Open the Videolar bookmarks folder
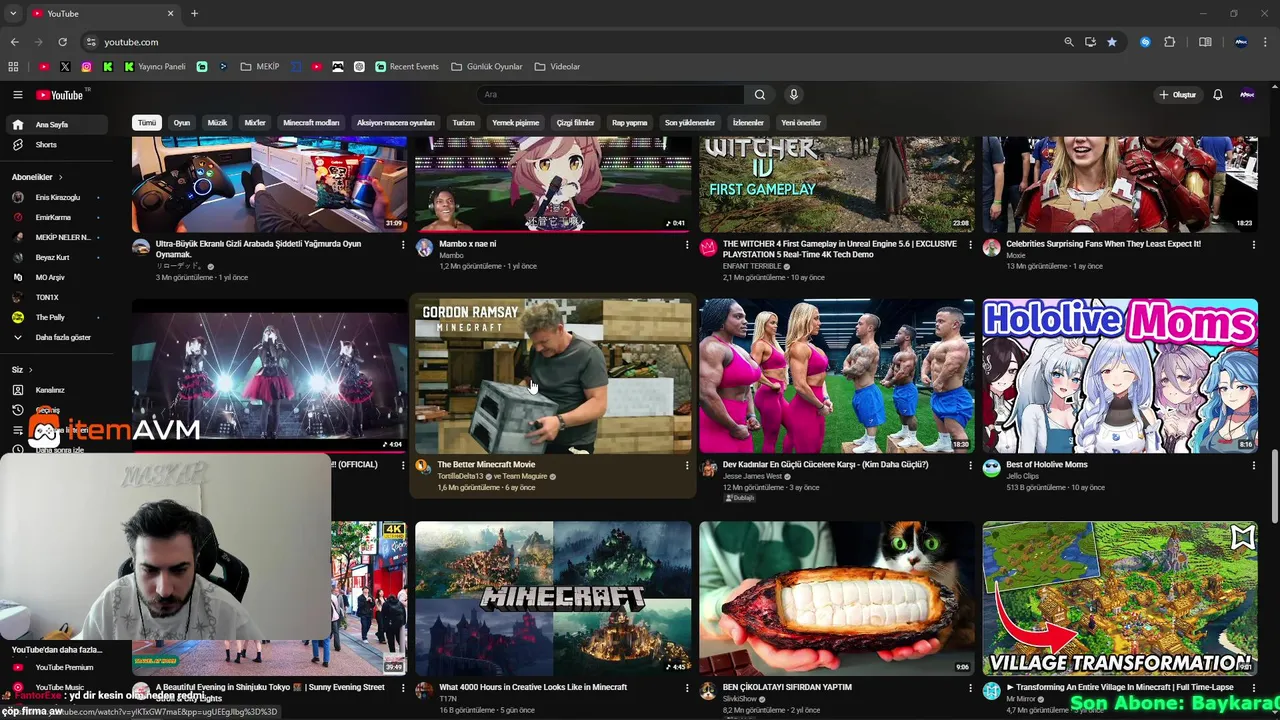 (x=557, y=67)
